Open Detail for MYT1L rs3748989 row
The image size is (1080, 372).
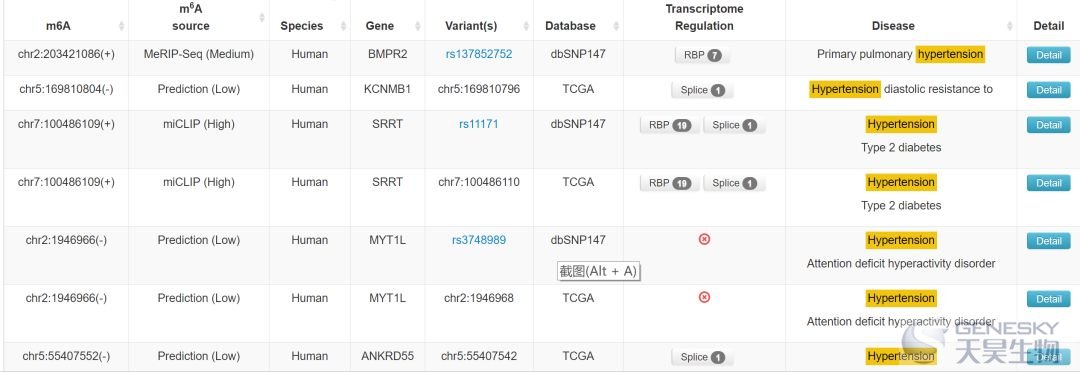tap(1048, 241)
